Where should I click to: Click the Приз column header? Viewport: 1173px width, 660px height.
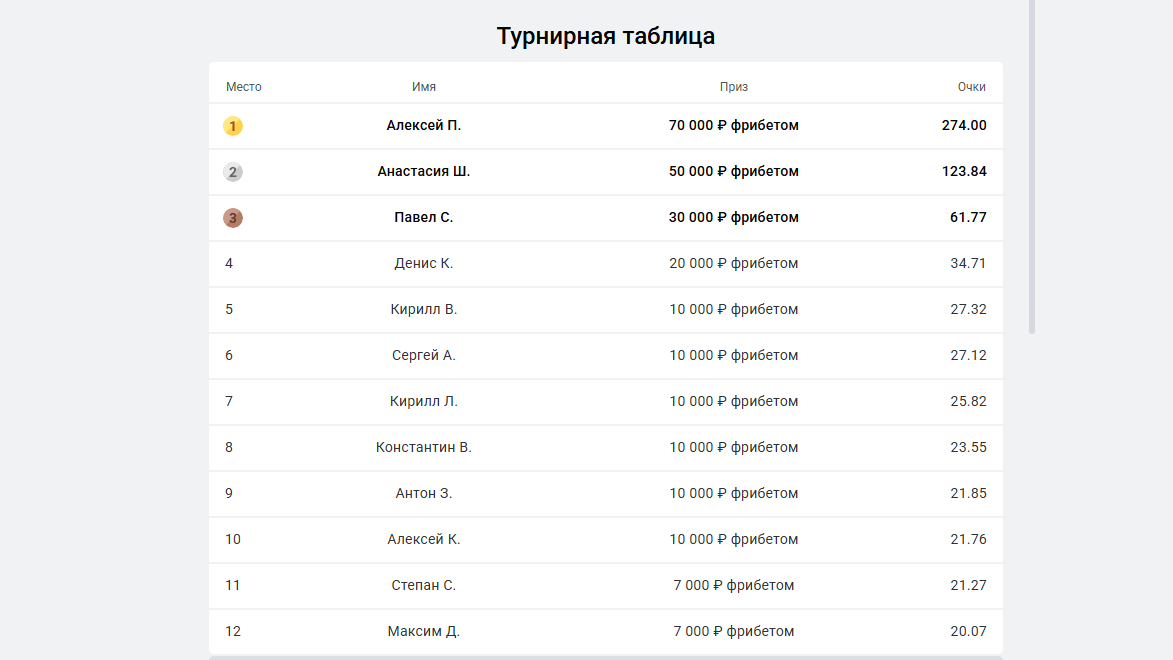coord(734,87)
